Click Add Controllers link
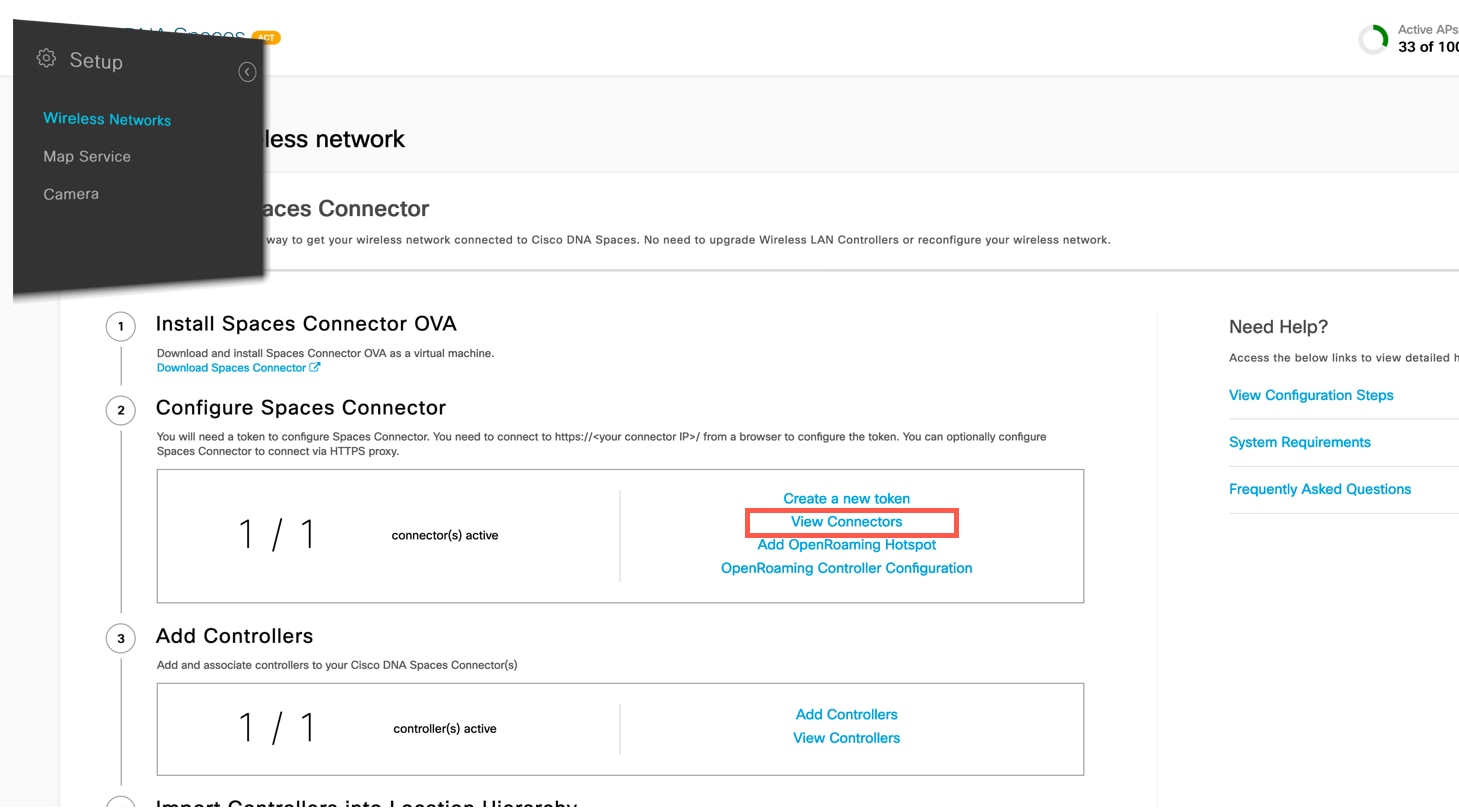 [847, 714]
